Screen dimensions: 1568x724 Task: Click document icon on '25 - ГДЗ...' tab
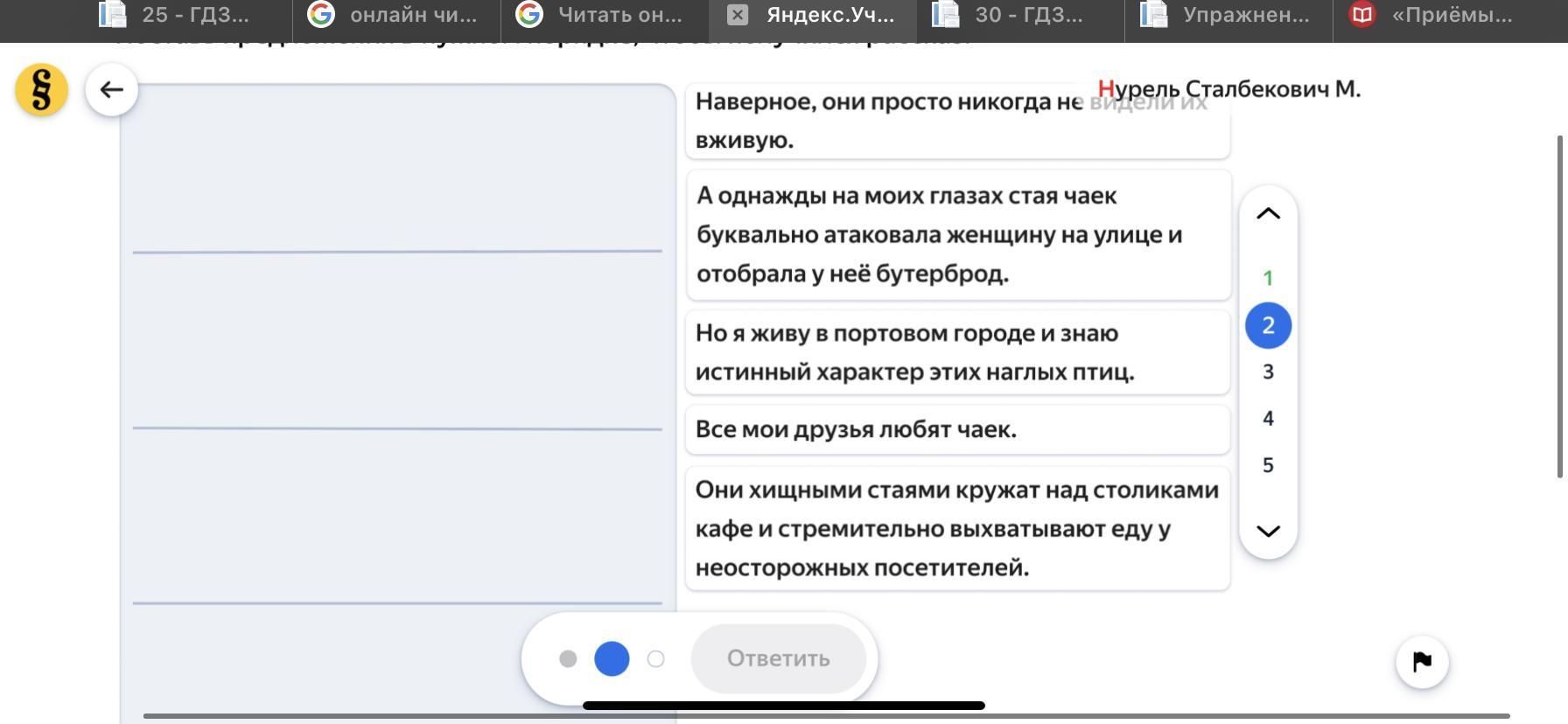tap(113, 15)
